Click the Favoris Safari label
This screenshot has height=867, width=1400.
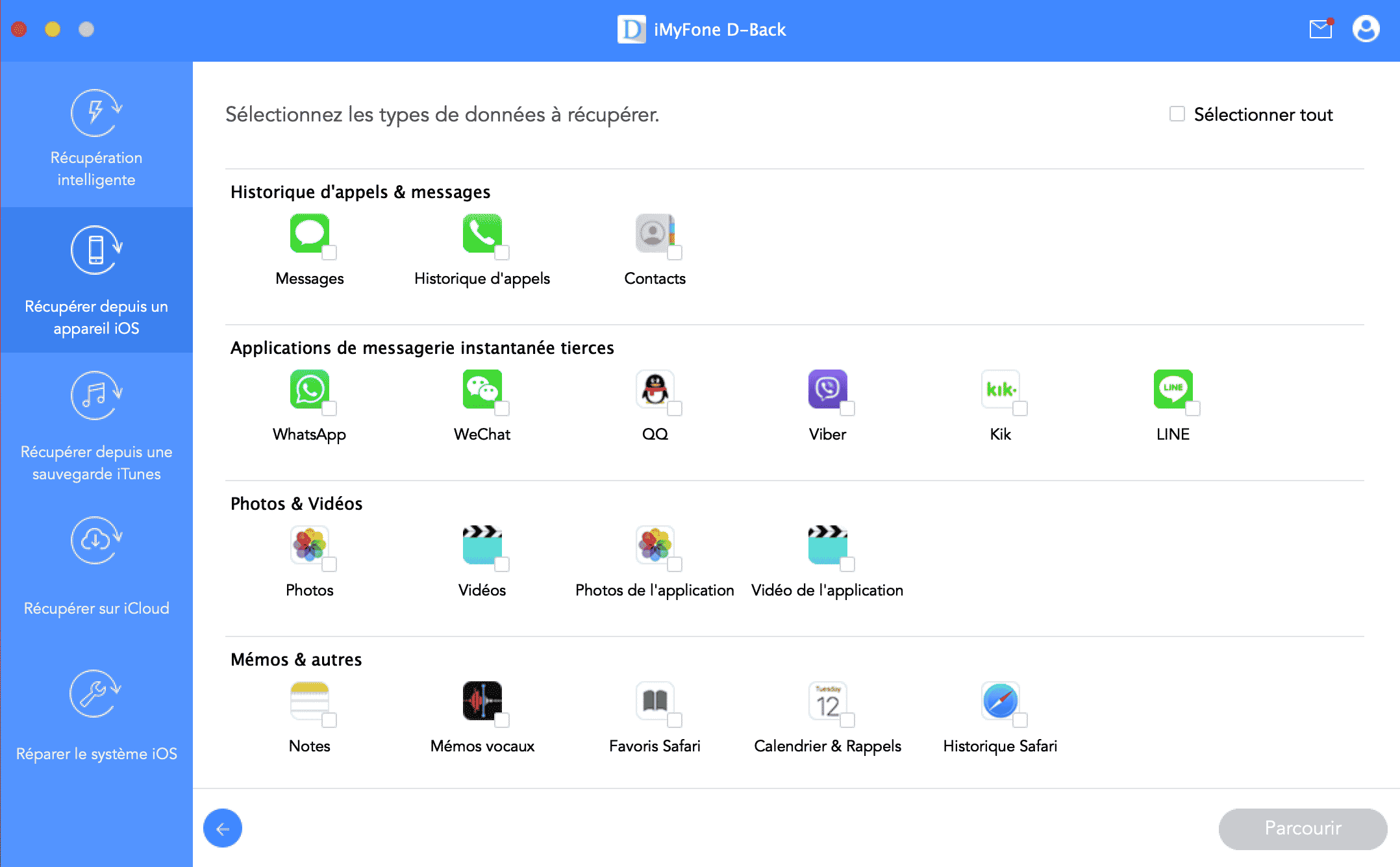655,746
